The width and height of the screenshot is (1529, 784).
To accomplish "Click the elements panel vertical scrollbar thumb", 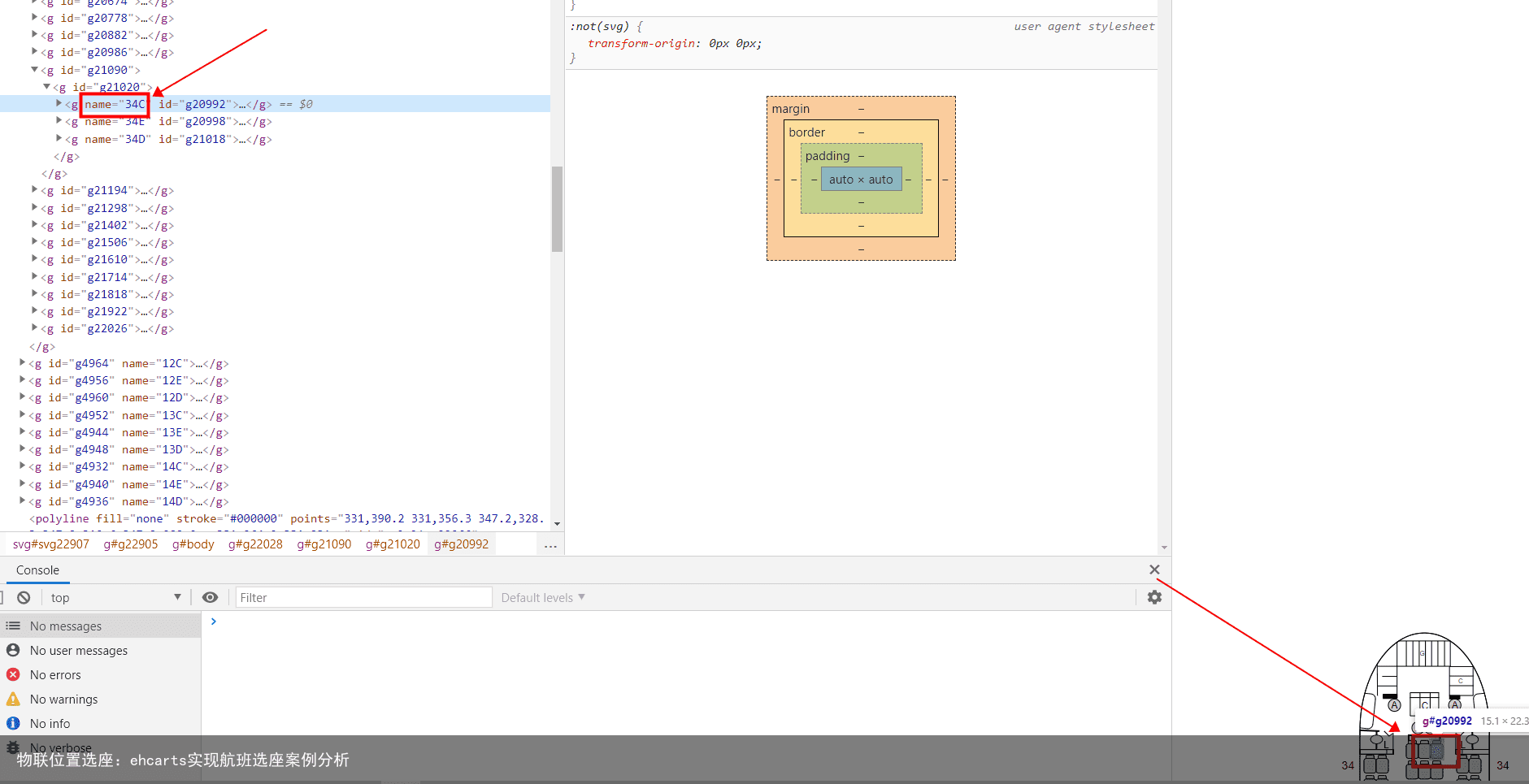I will pyautogui.click(x=557, y=209).
